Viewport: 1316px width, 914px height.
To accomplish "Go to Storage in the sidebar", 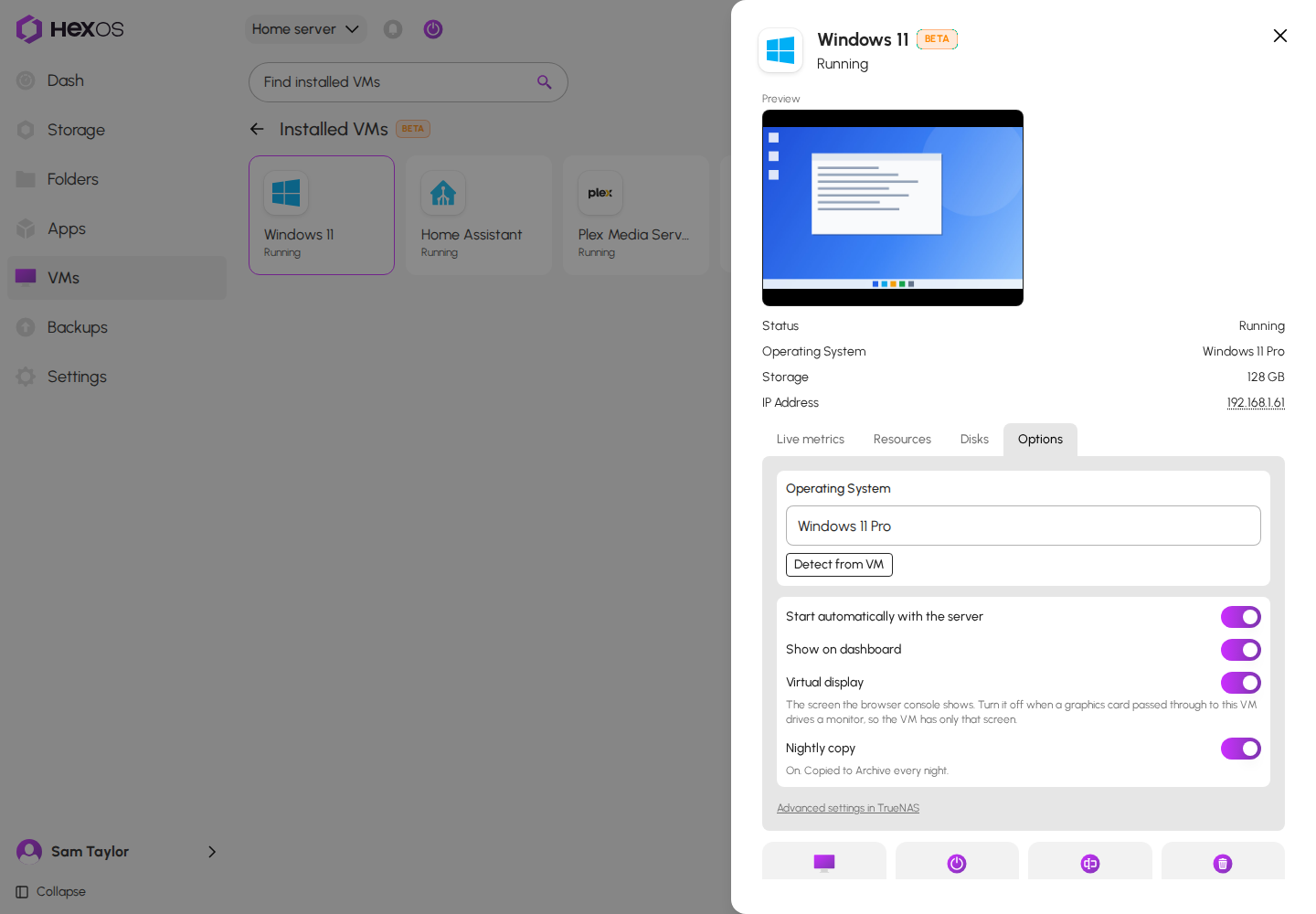I will click(117, 130).
